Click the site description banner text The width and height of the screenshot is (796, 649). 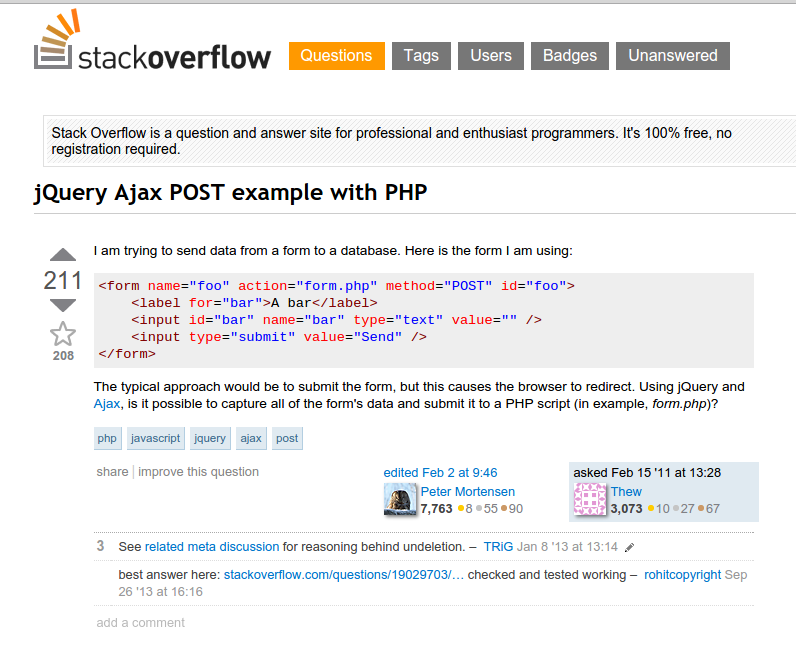pyautogui.click(x=391, y=141)
